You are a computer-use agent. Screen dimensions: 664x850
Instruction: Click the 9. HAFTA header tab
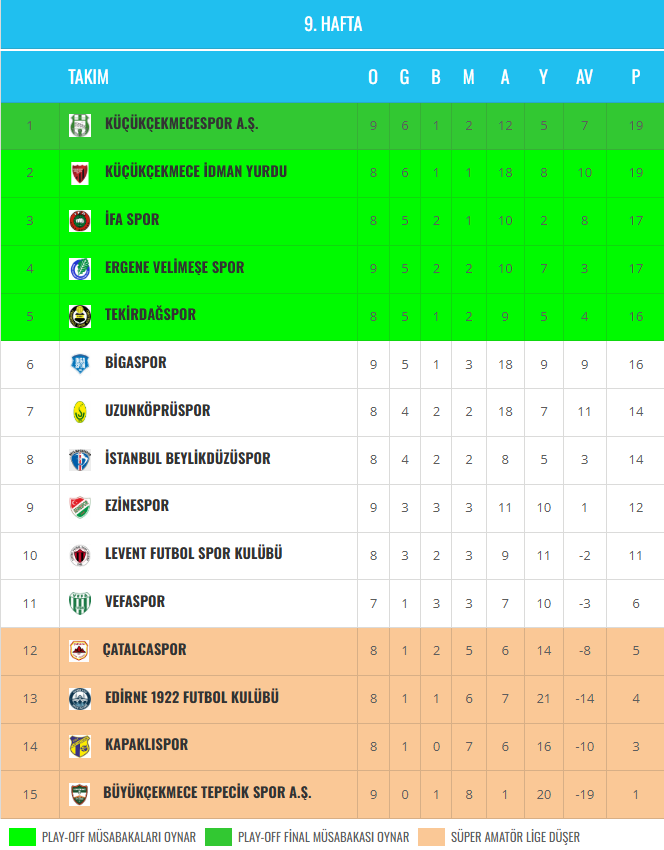[x=332, y=25]
